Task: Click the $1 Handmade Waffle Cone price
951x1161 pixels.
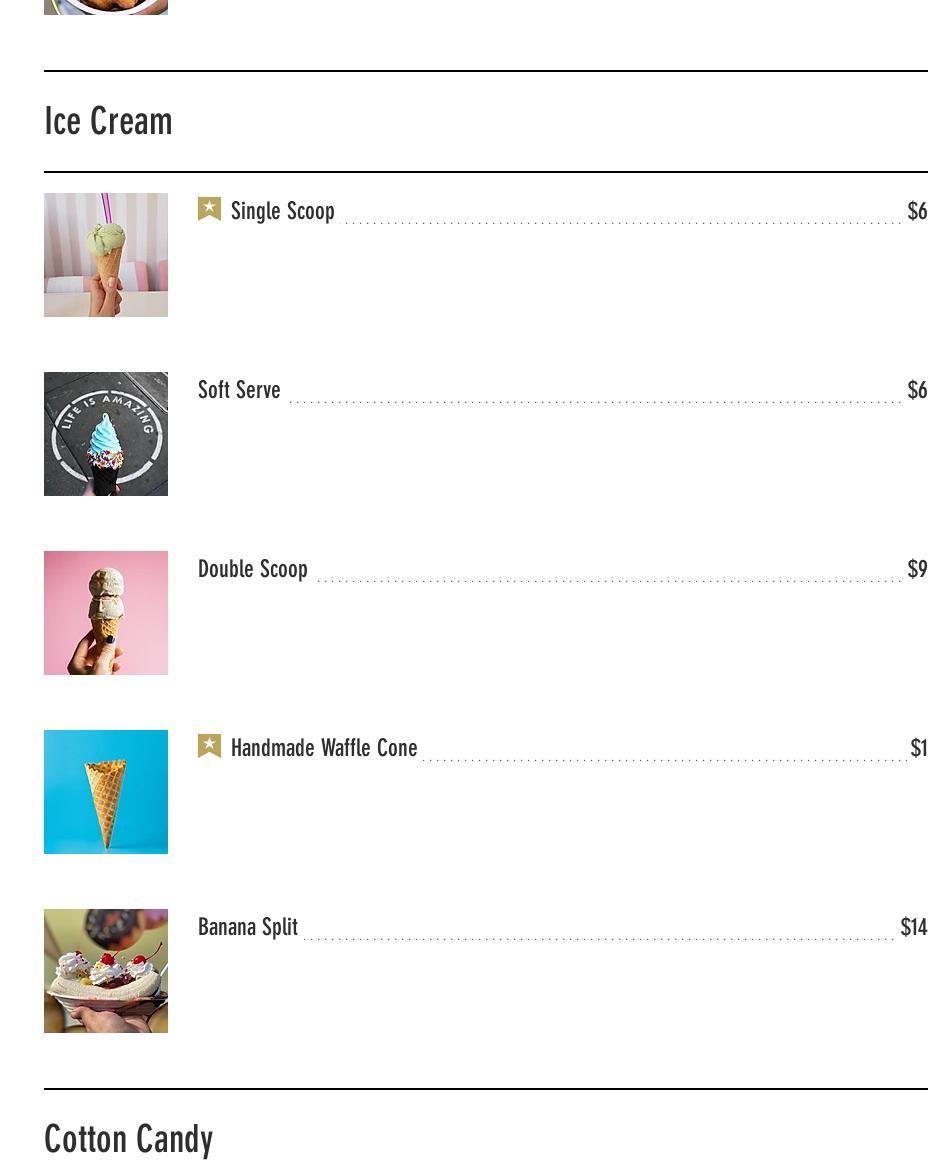Action: (x=918, y=748)
